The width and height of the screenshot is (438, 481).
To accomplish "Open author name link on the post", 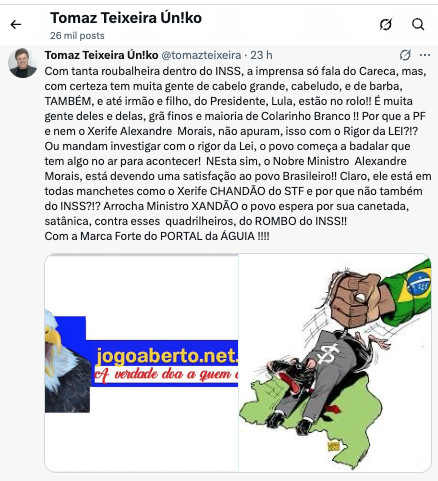I will pyautogui.click(x=101, y=55).
